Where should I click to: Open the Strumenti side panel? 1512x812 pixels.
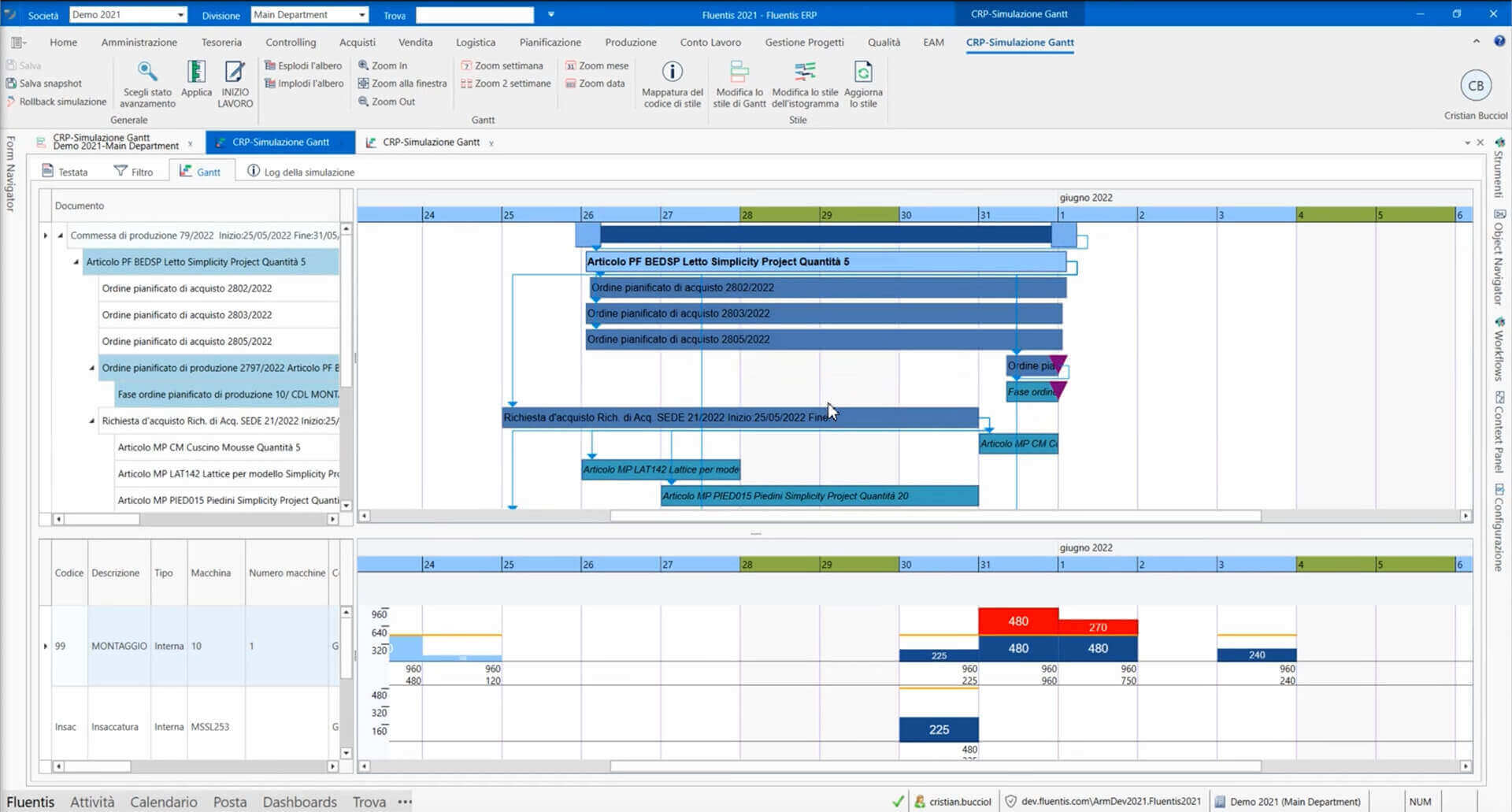pyautogui.click(x=1499, y=168)
